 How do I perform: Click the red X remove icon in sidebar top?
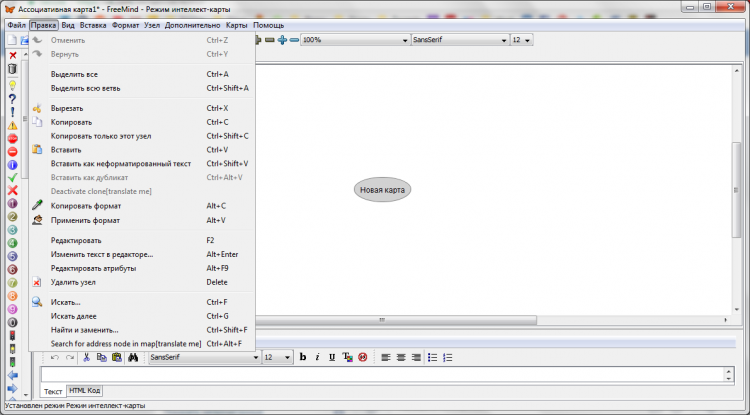click(x=13, y=56)
